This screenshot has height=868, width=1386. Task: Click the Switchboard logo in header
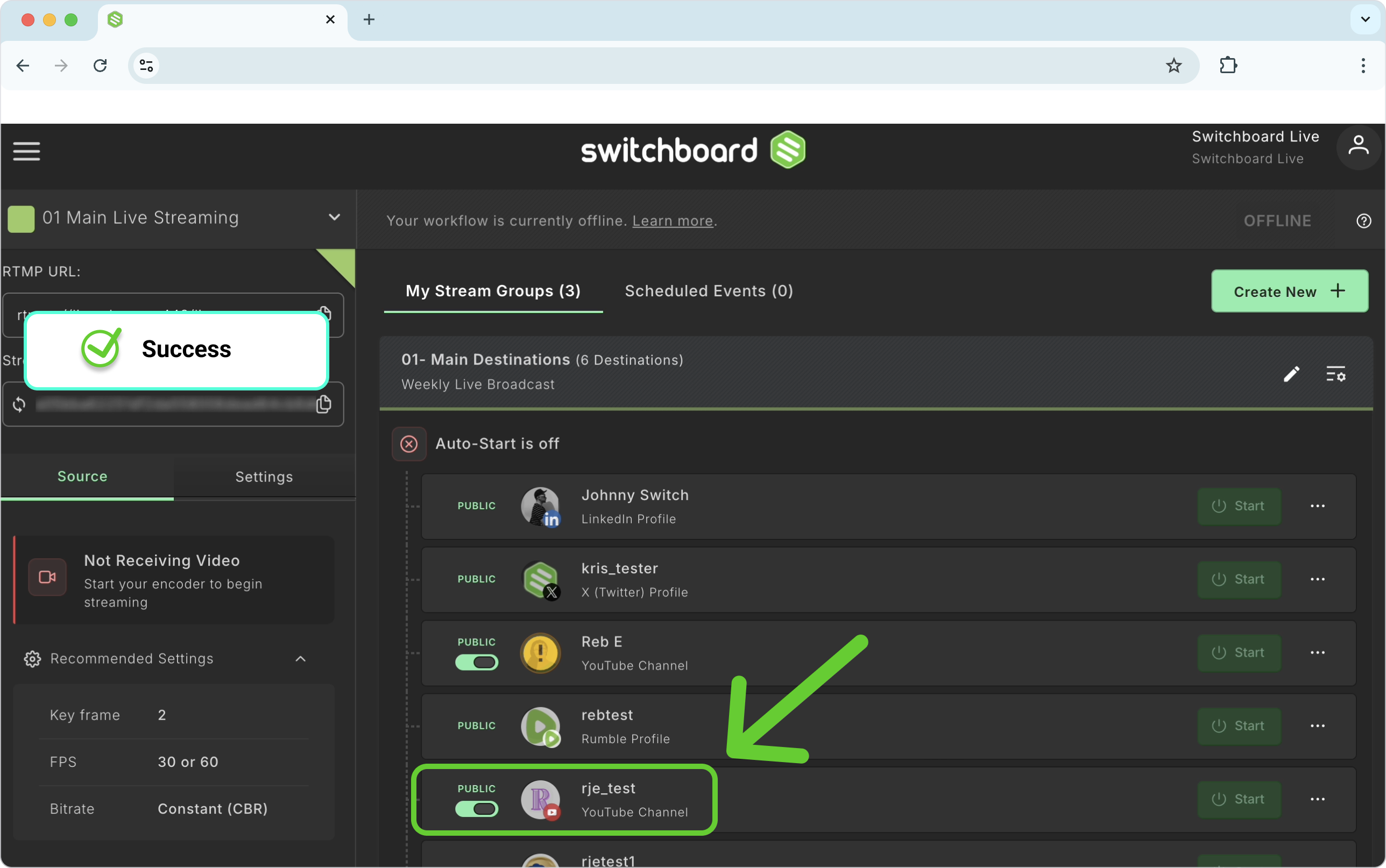coord(693,150)
